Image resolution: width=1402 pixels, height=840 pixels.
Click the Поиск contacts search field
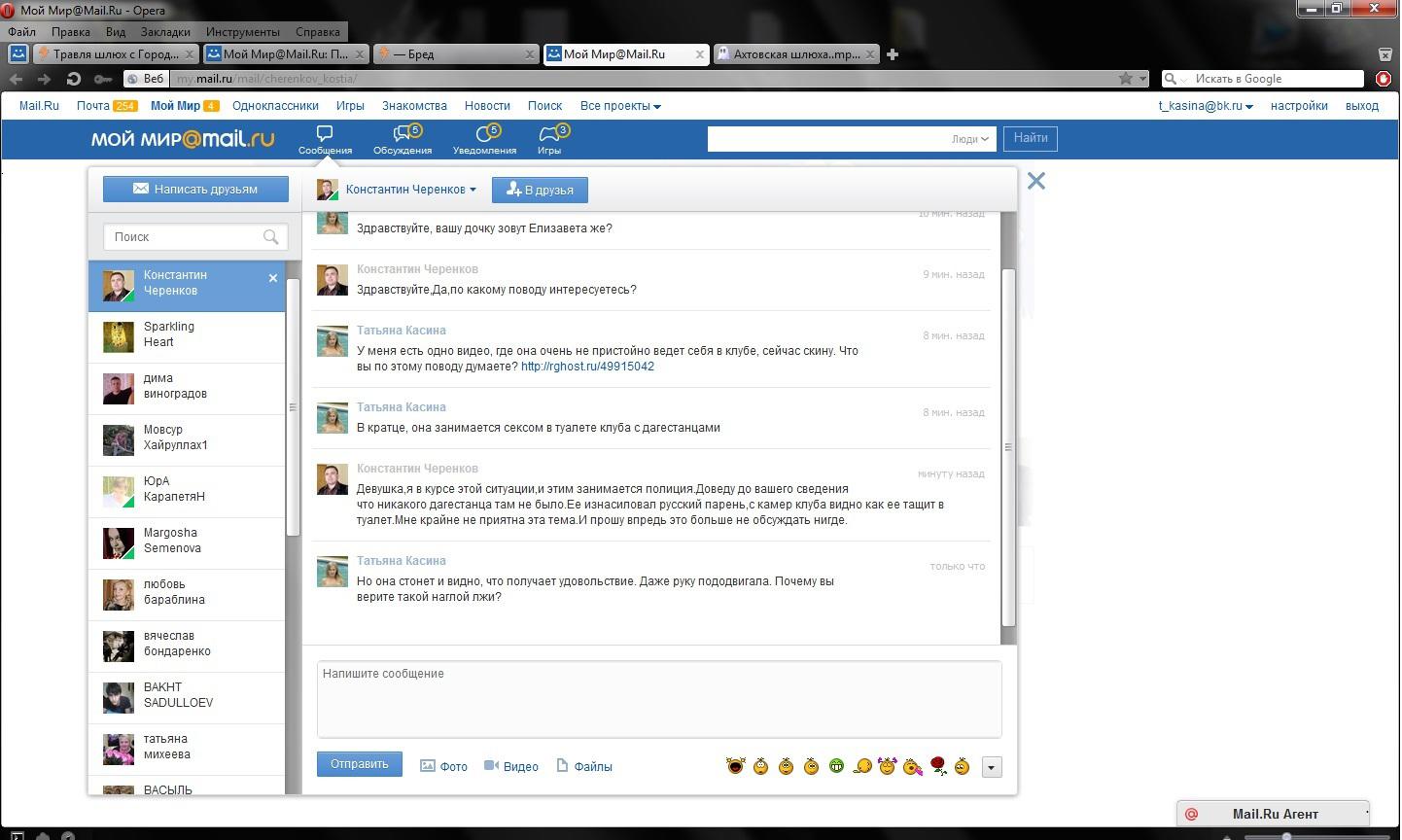[195, 236]
